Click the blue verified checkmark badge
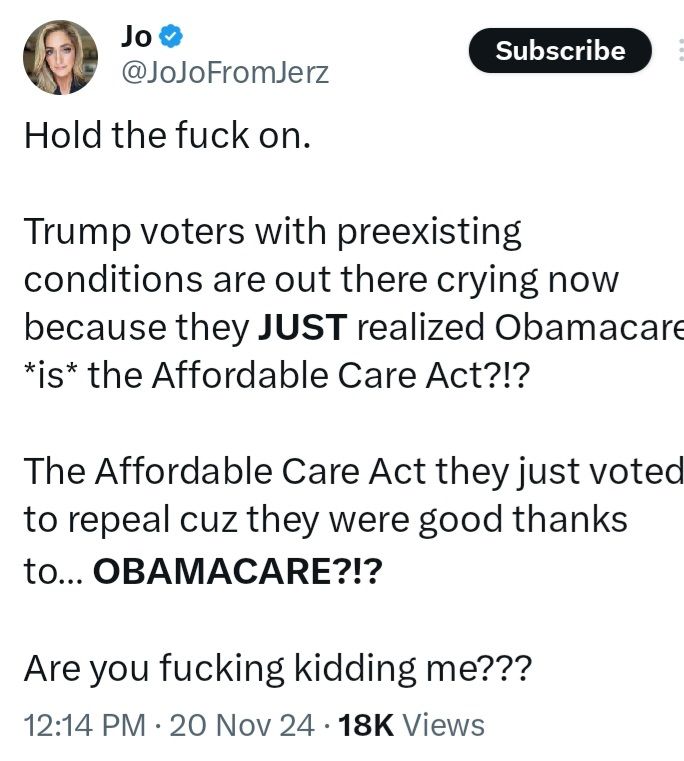The image size is (684, 761). (170, 37)
